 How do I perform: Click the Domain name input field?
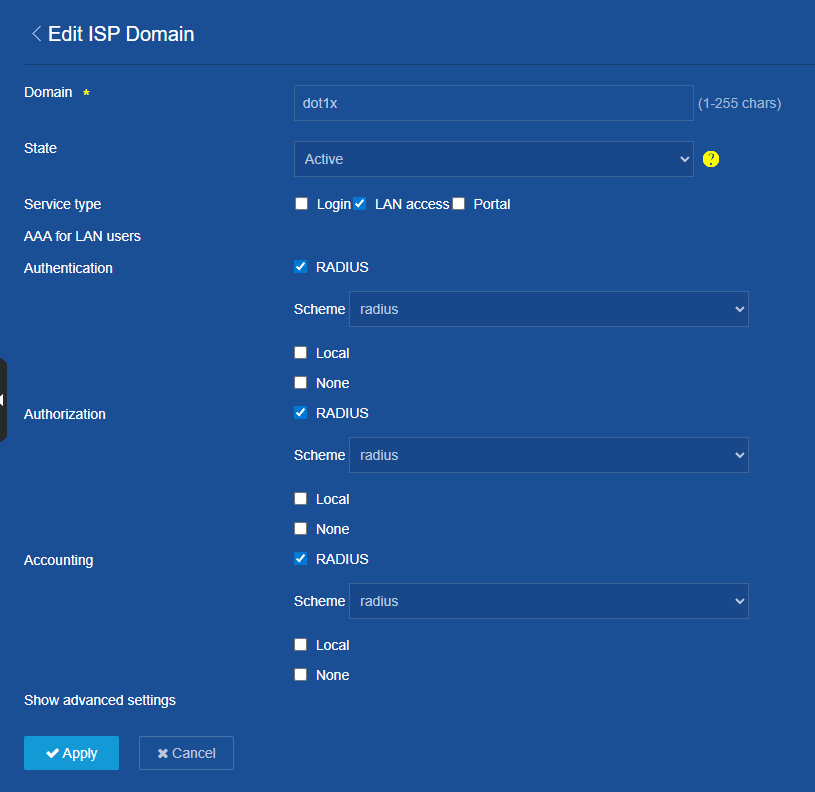pos(493,103)
